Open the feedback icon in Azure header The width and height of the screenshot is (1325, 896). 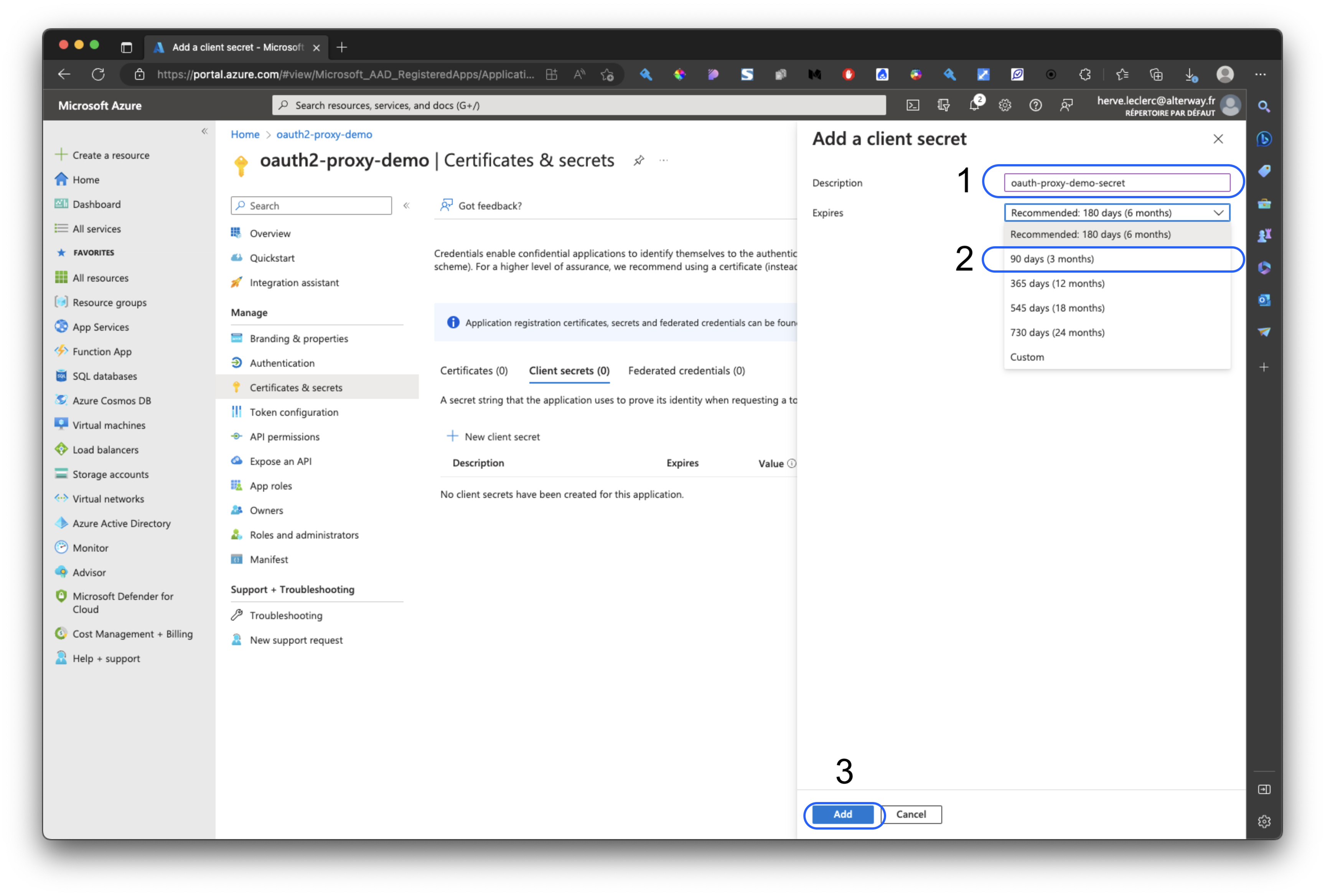point(1066,105)
